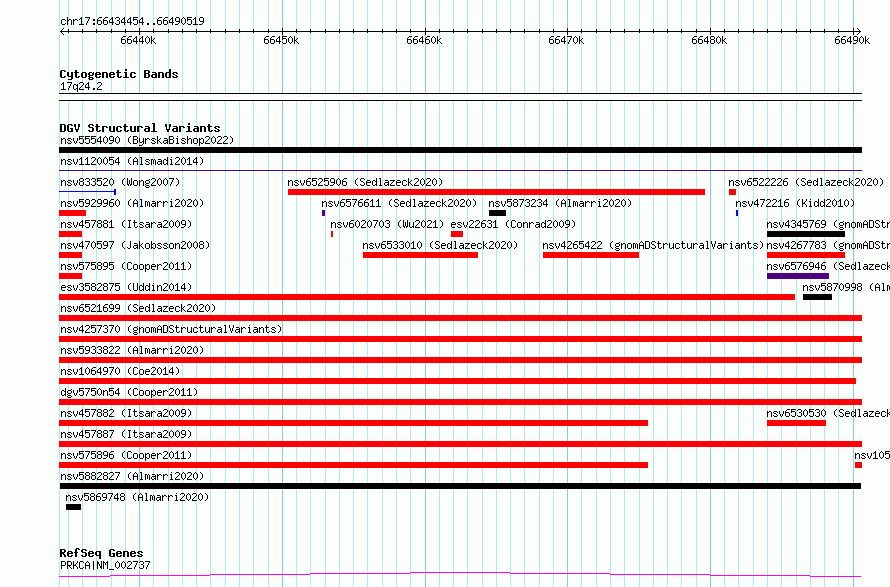
Task: Select nsv457887 (Itsara2009) label
Action: coord(126,434)
